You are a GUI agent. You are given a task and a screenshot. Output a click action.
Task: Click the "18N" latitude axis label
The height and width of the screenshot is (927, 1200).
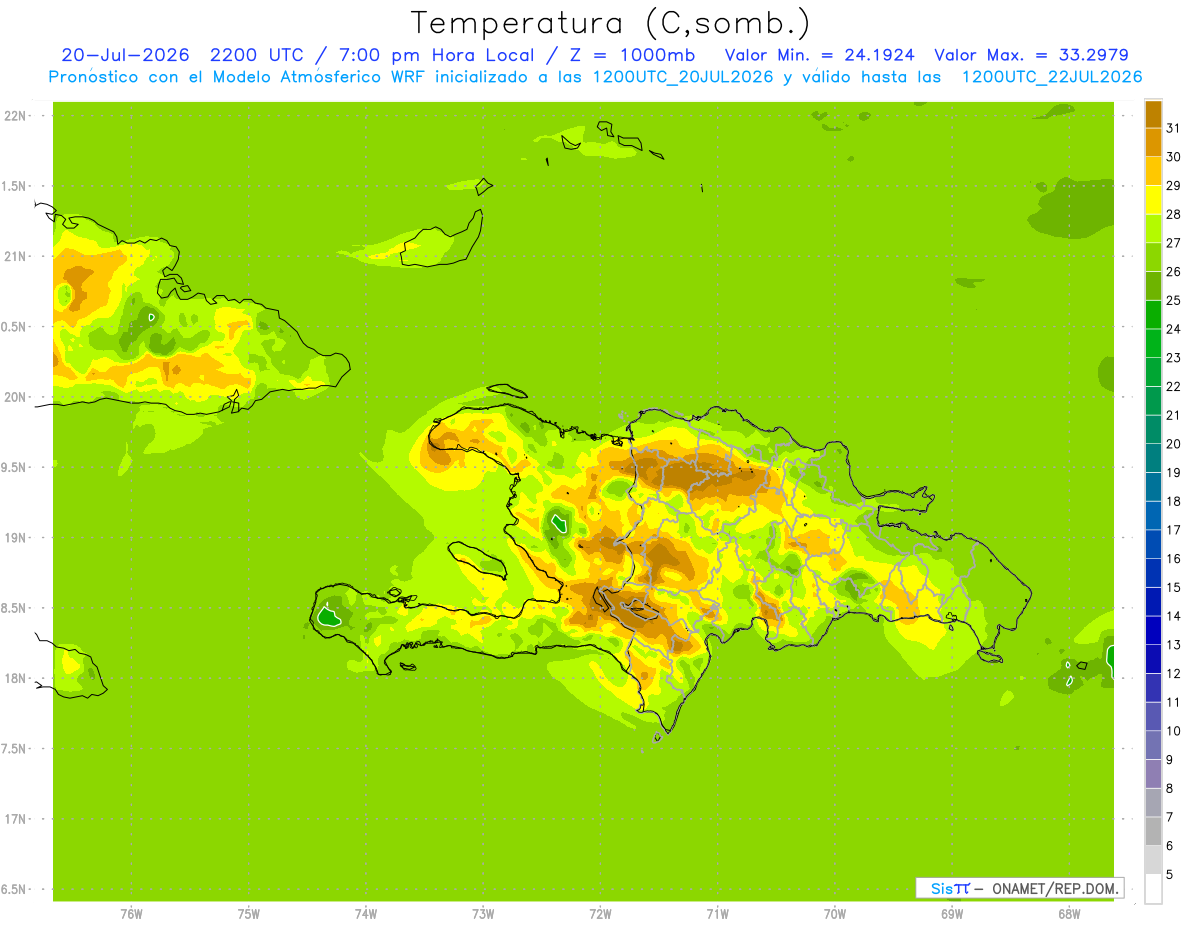pyautogui.click(x=14, y=679)
